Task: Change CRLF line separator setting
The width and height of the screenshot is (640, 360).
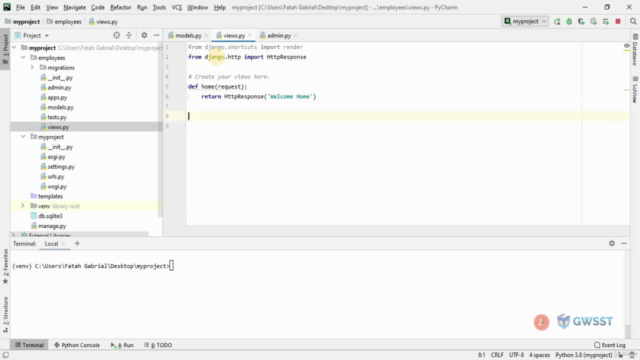Action: 497,355
